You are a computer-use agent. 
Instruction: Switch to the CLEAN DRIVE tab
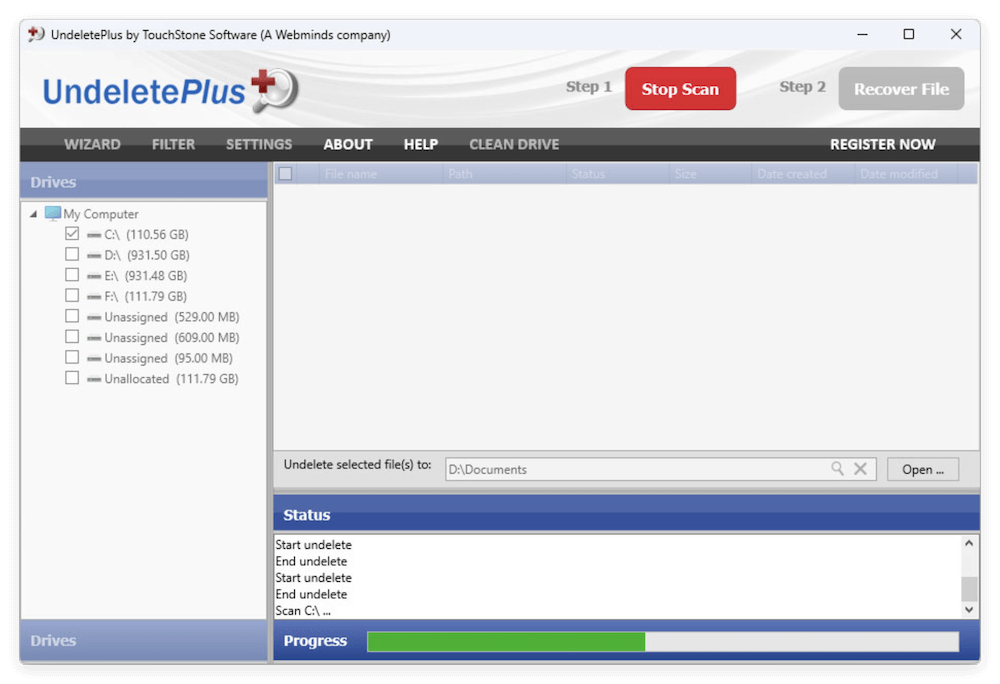tap(514, 144)
